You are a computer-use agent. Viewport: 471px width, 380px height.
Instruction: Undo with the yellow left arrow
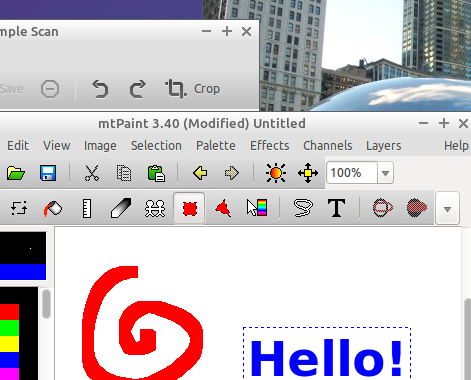click(x=200, y=173)
